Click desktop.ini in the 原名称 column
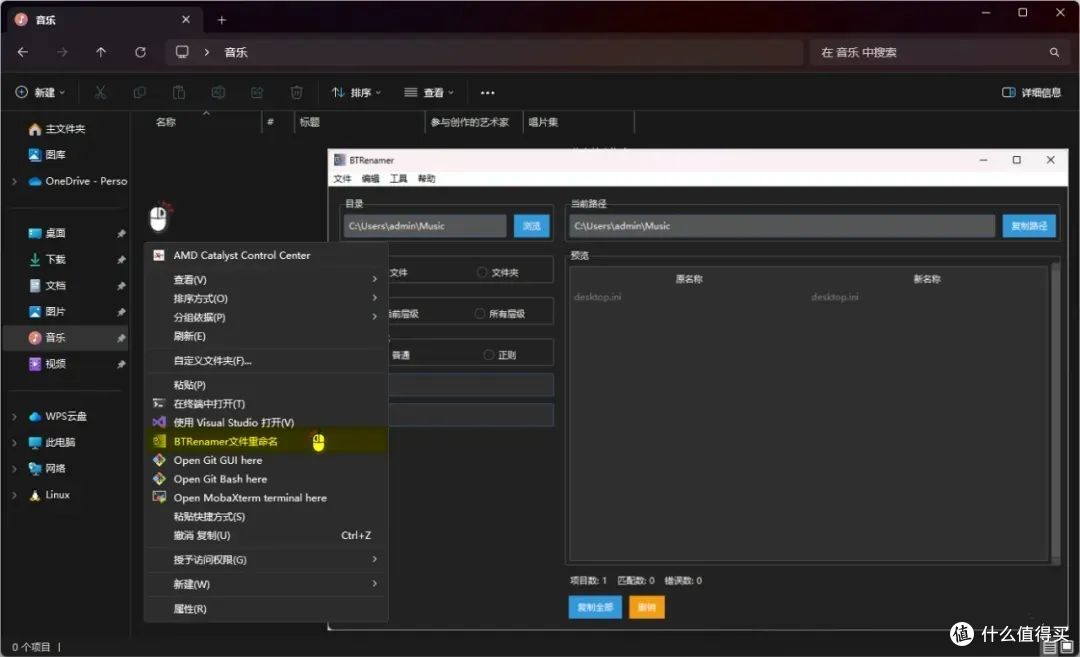The height and width of the screenshot is (657, 1080). [x=597, y=297]
